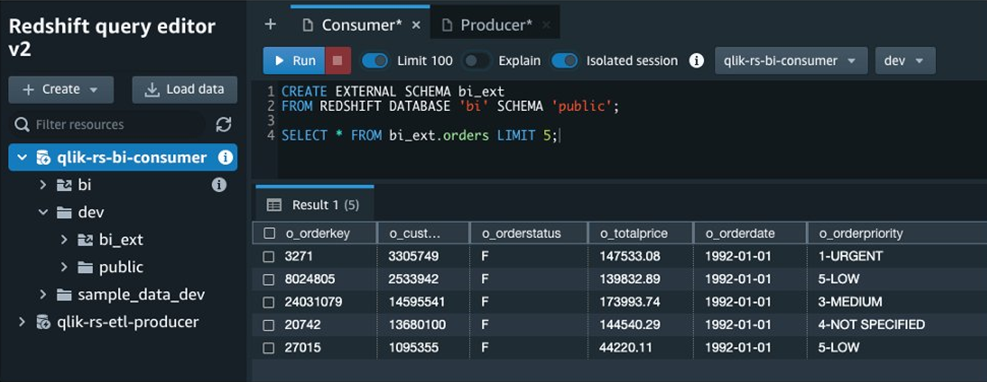Image resolution: width=987 pixels, height=382 pixels.
Task: Expand the qlik-rs-etl-producer cluster node
Action: pos(23,322)
